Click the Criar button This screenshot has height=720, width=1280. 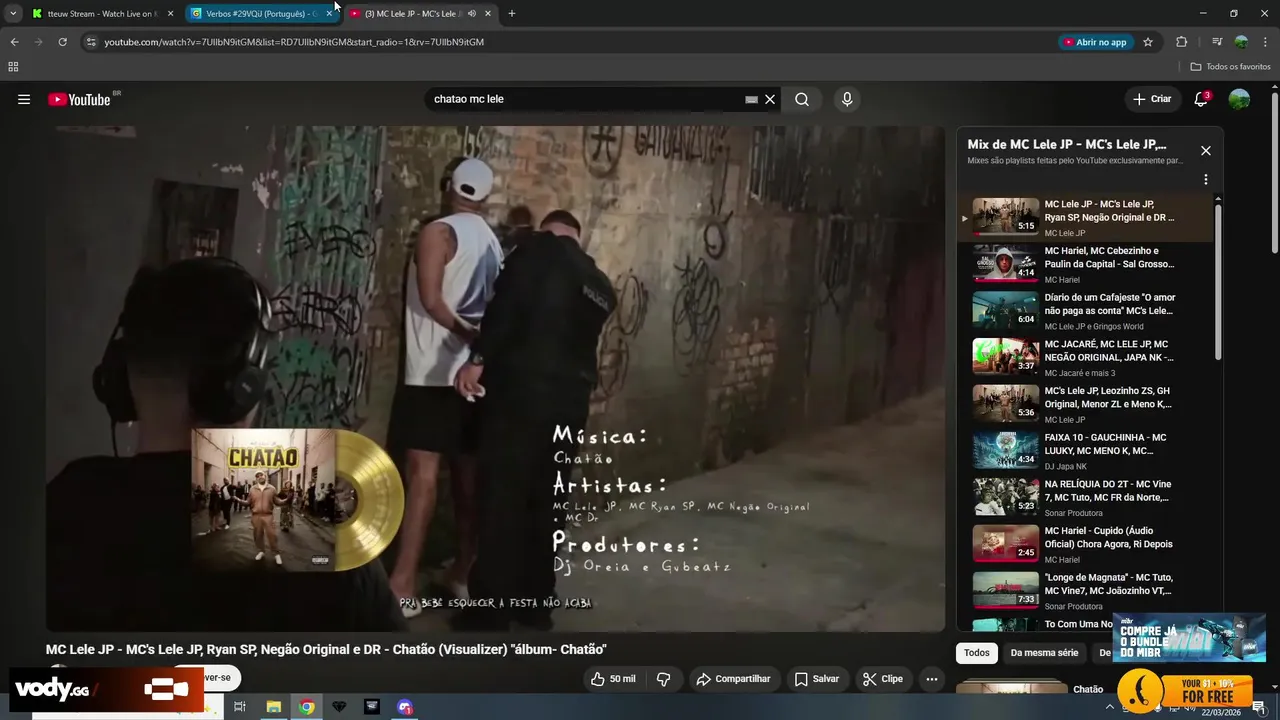(1151, 99)
